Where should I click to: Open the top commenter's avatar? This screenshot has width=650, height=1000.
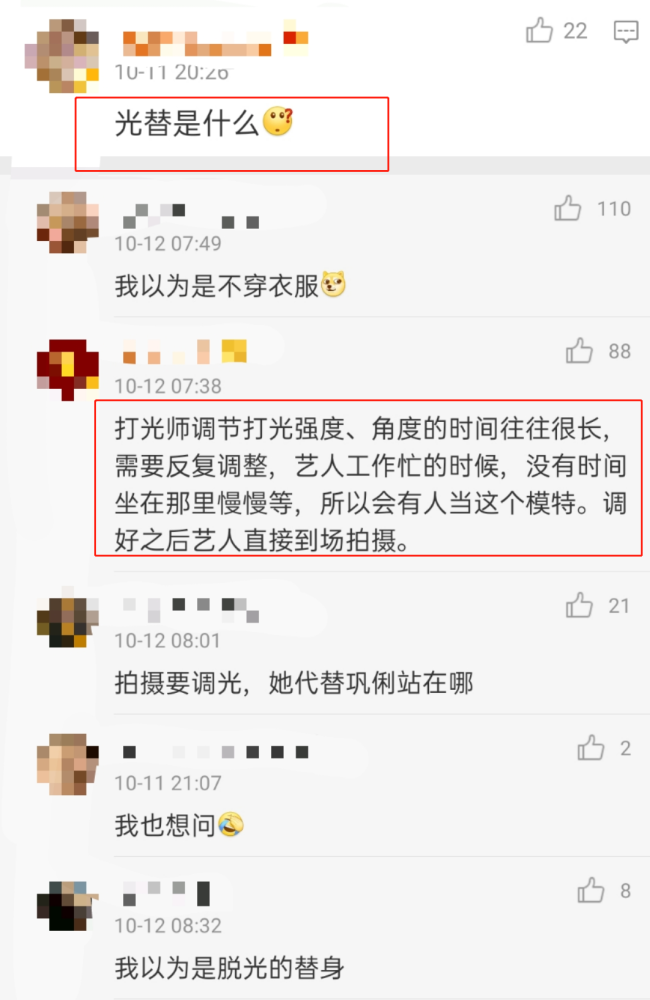(x=62, y=55)
